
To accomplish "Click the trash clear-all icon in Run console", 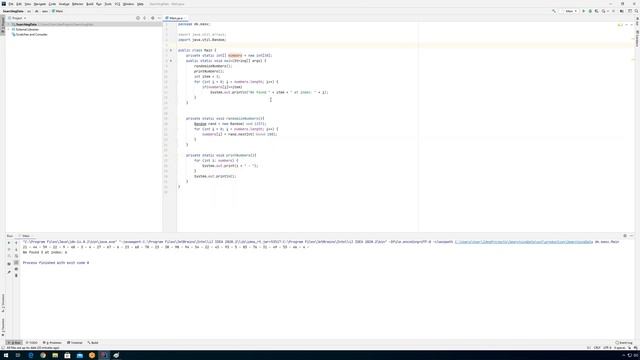I will tap(16, 276).
